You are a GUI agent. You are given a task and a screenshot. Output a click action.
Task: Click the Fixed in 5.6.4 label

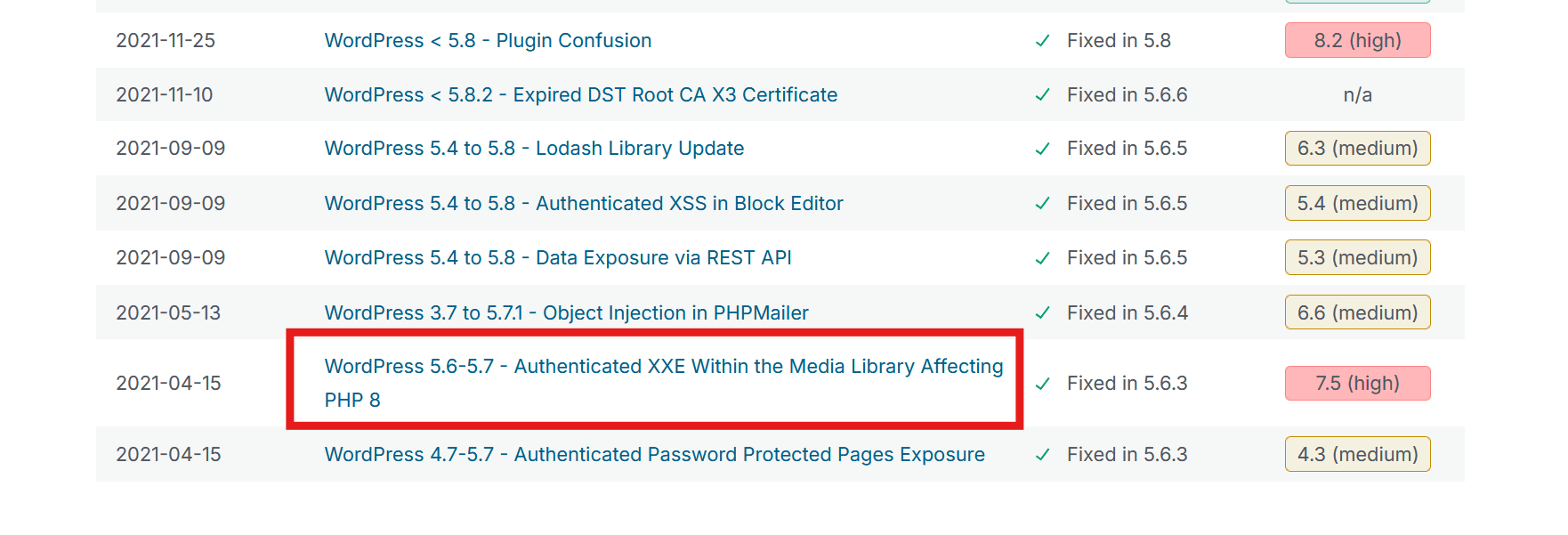[1127, 312]
